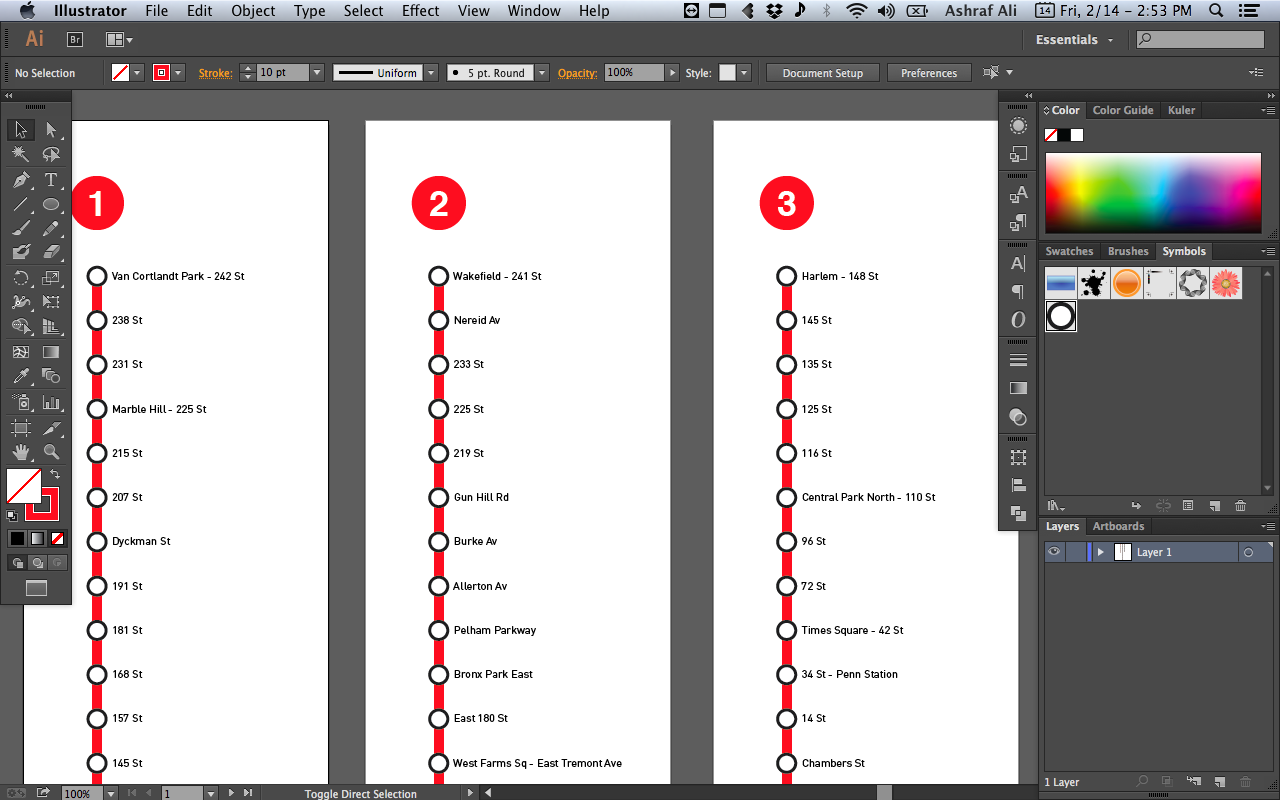Open the Object menu

253,11
